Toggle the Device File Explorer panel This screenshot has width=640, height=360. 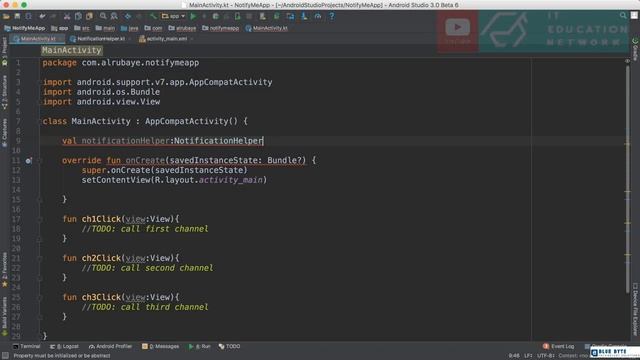click(x=635, y=309)
